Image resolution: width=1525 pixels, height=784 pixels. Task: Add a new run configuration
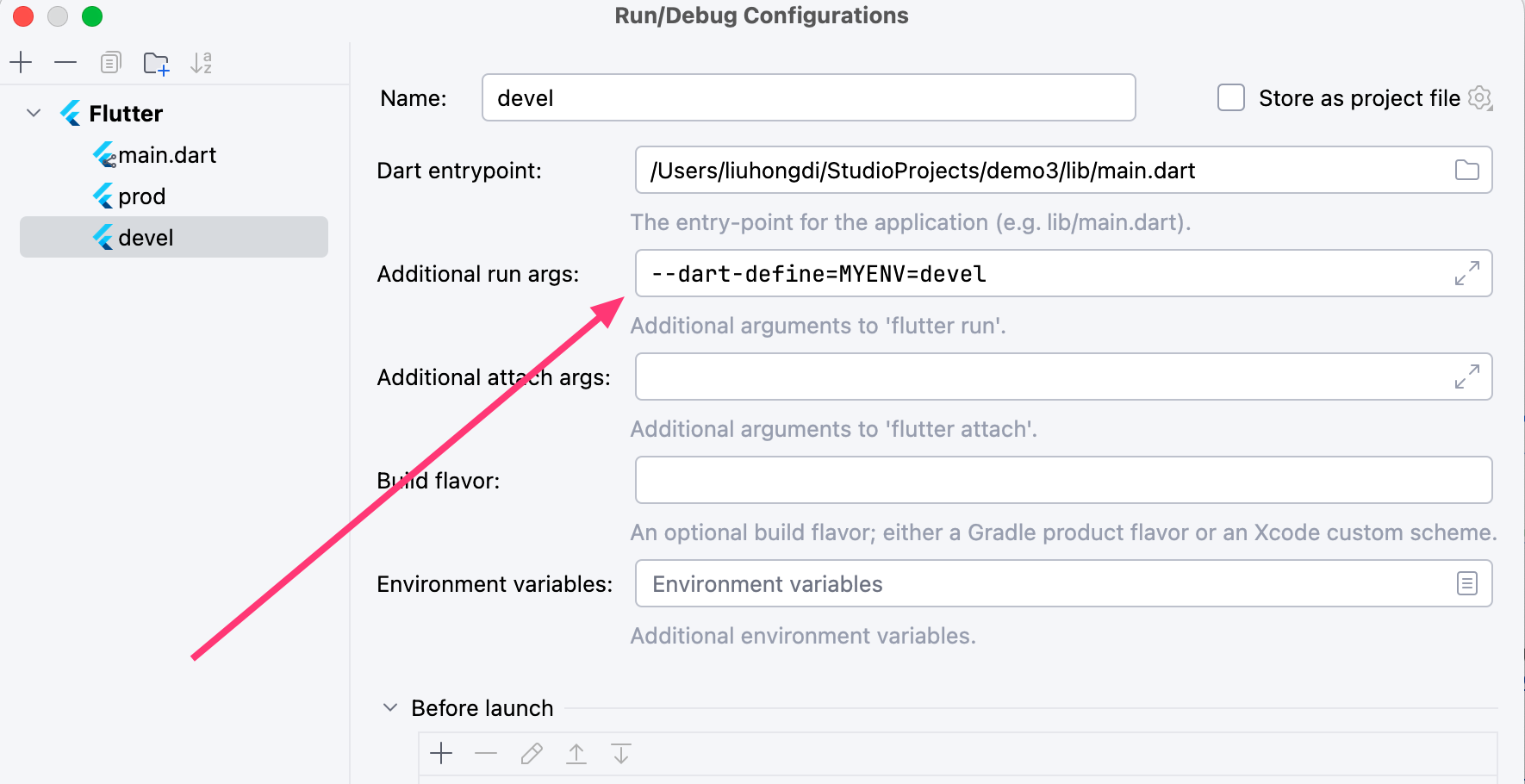pyautogui.click(x=21, y=63)
